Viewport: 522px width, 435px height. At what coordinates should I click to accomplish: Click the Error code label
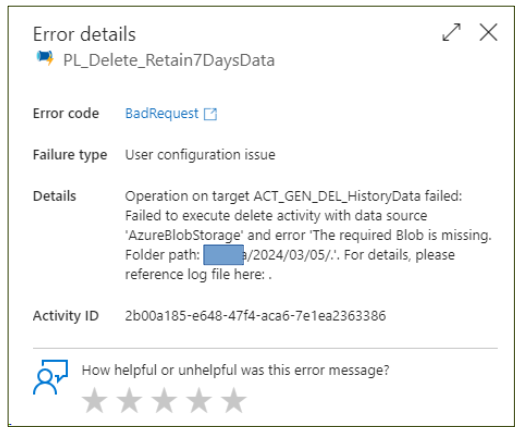pos(66,114)
